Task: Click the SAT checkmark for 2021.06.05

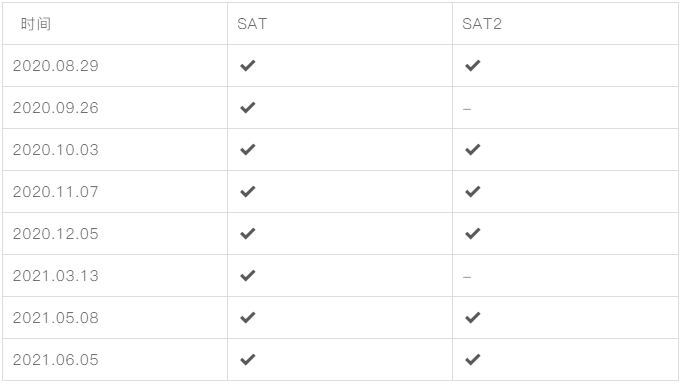Action: 247,360
